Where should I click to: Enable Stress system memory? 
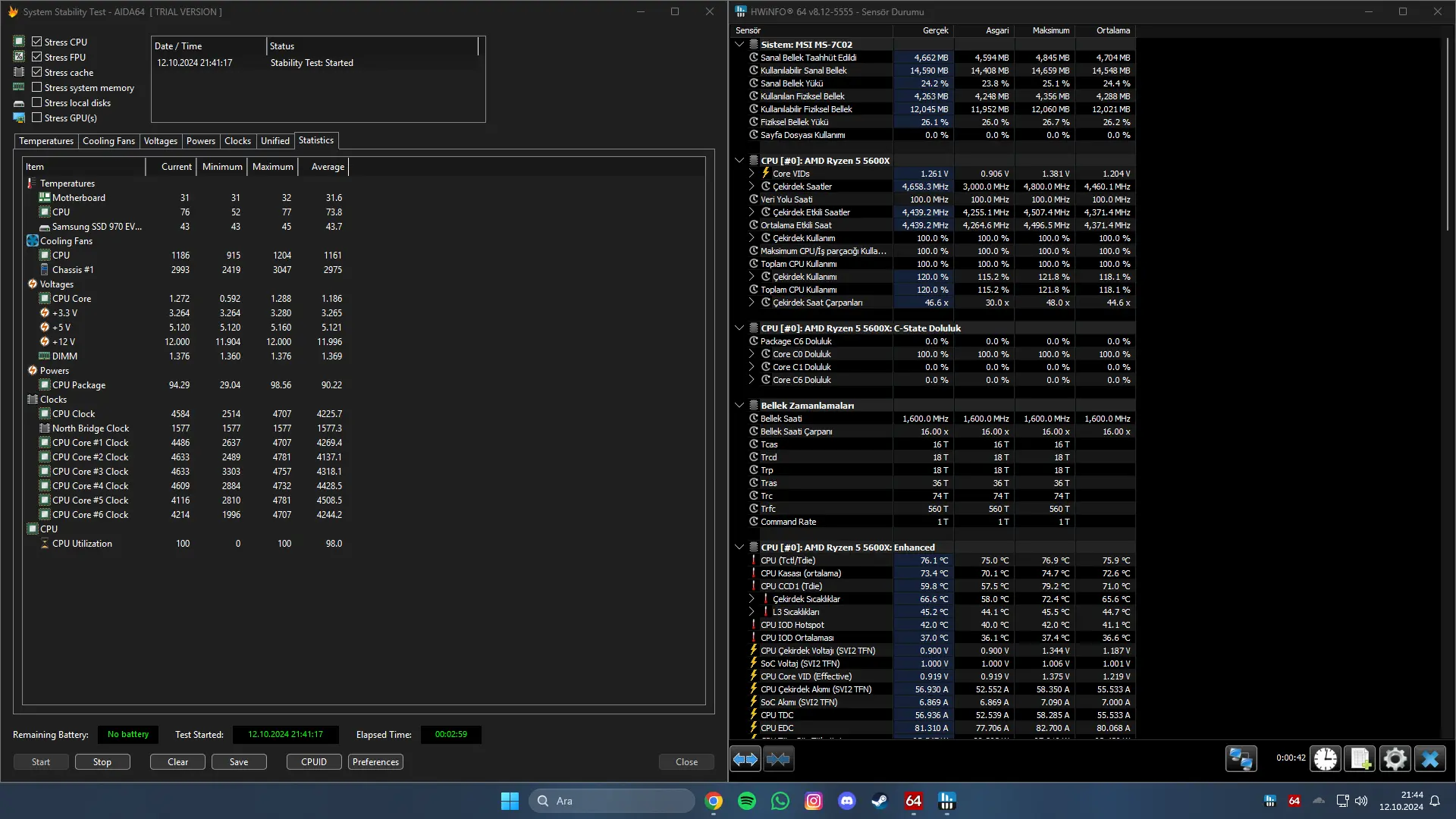pos(37,87)
